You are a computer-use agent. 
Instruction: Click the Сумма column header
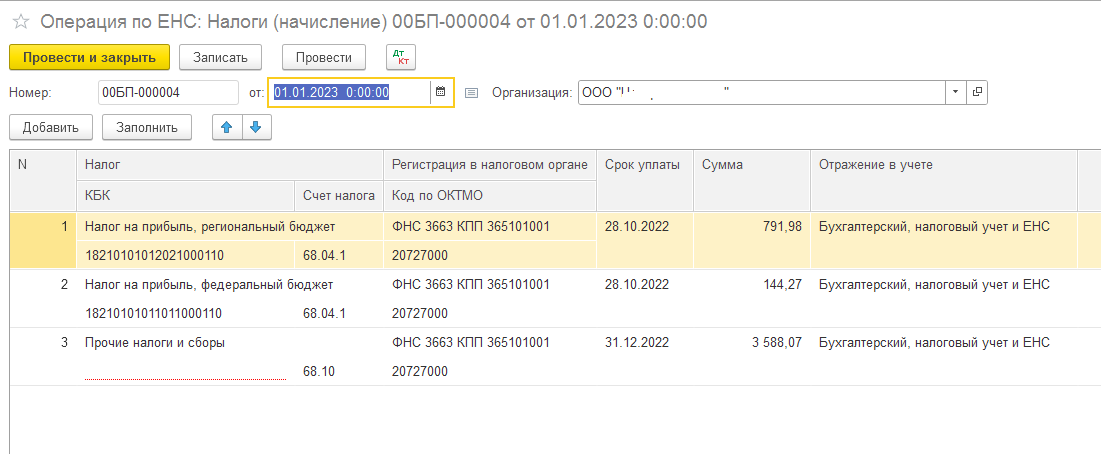[x=750, y=165]
